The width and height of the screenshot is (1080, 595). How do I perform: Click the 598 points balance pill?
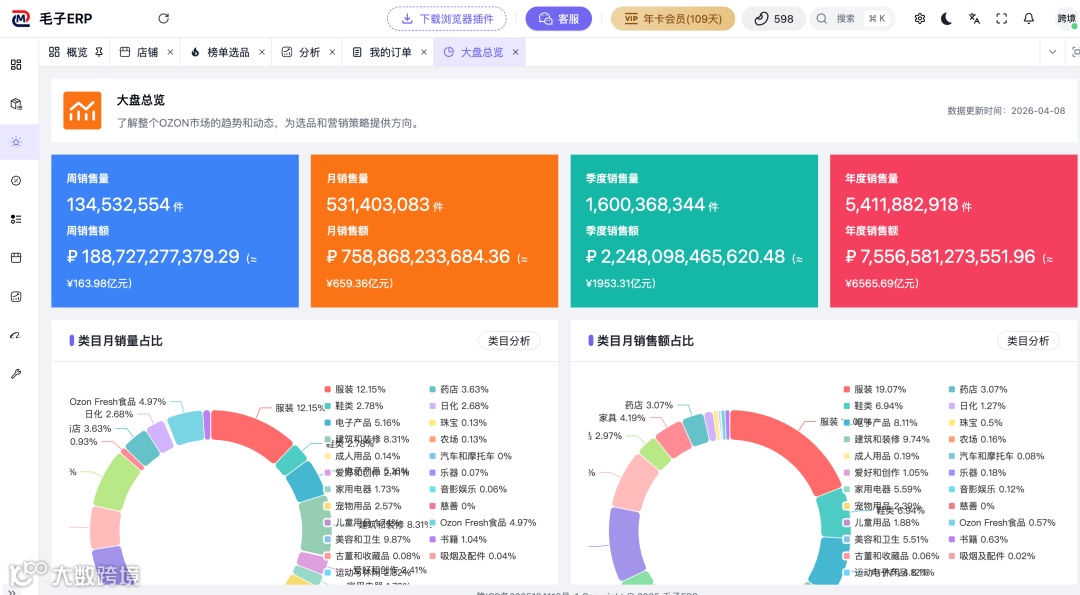pos(773,19)
